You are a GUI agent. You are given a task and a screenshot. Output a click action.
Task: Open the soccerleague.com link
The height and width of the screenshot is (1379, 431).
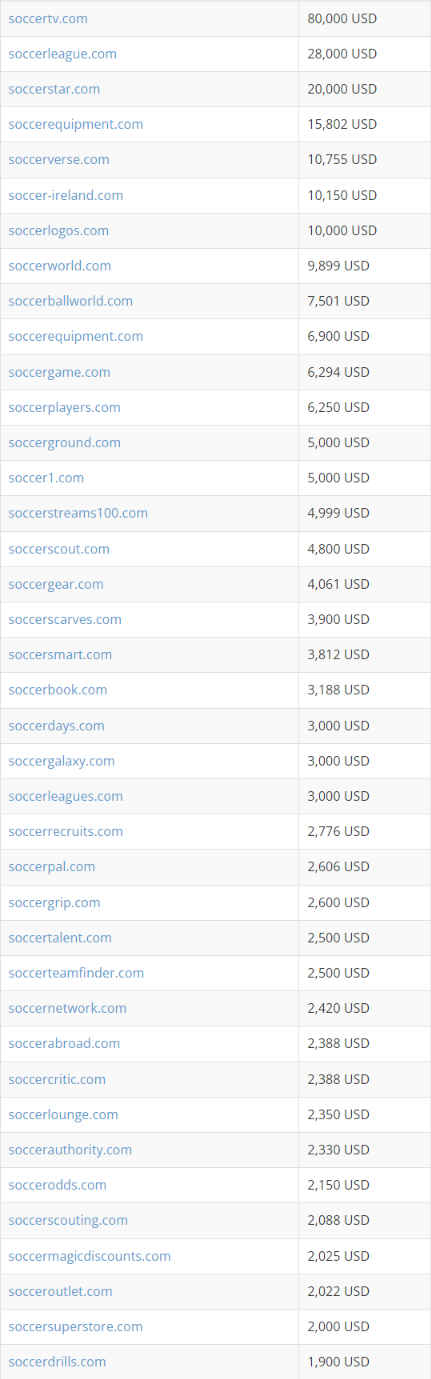tap(62, 54)
